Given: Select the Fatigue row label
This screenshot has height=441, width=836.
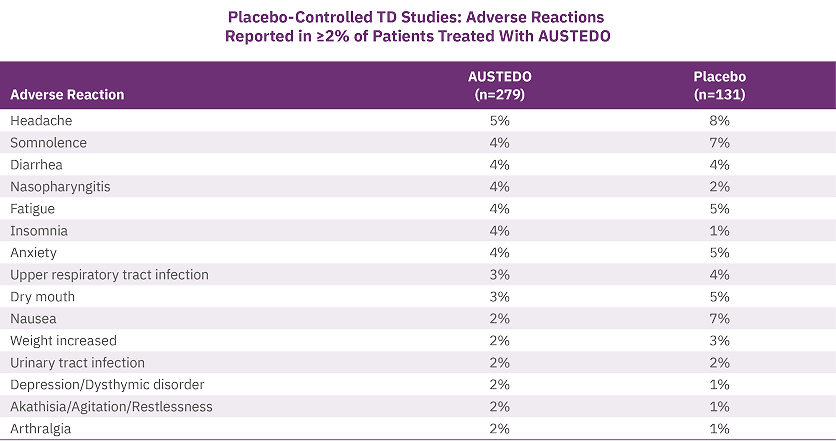Looking at the screenshot, I should pos(33,209).
